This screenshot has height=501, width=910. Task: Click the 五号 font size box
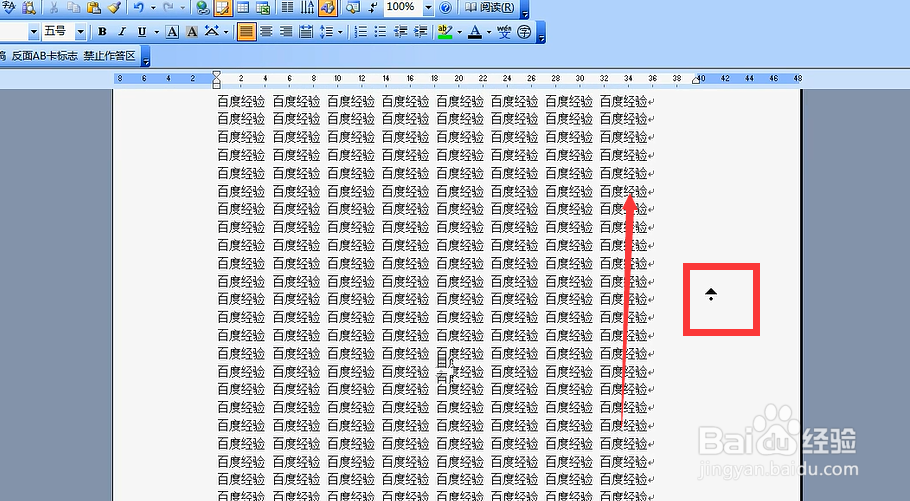click(x=59, y=31)
